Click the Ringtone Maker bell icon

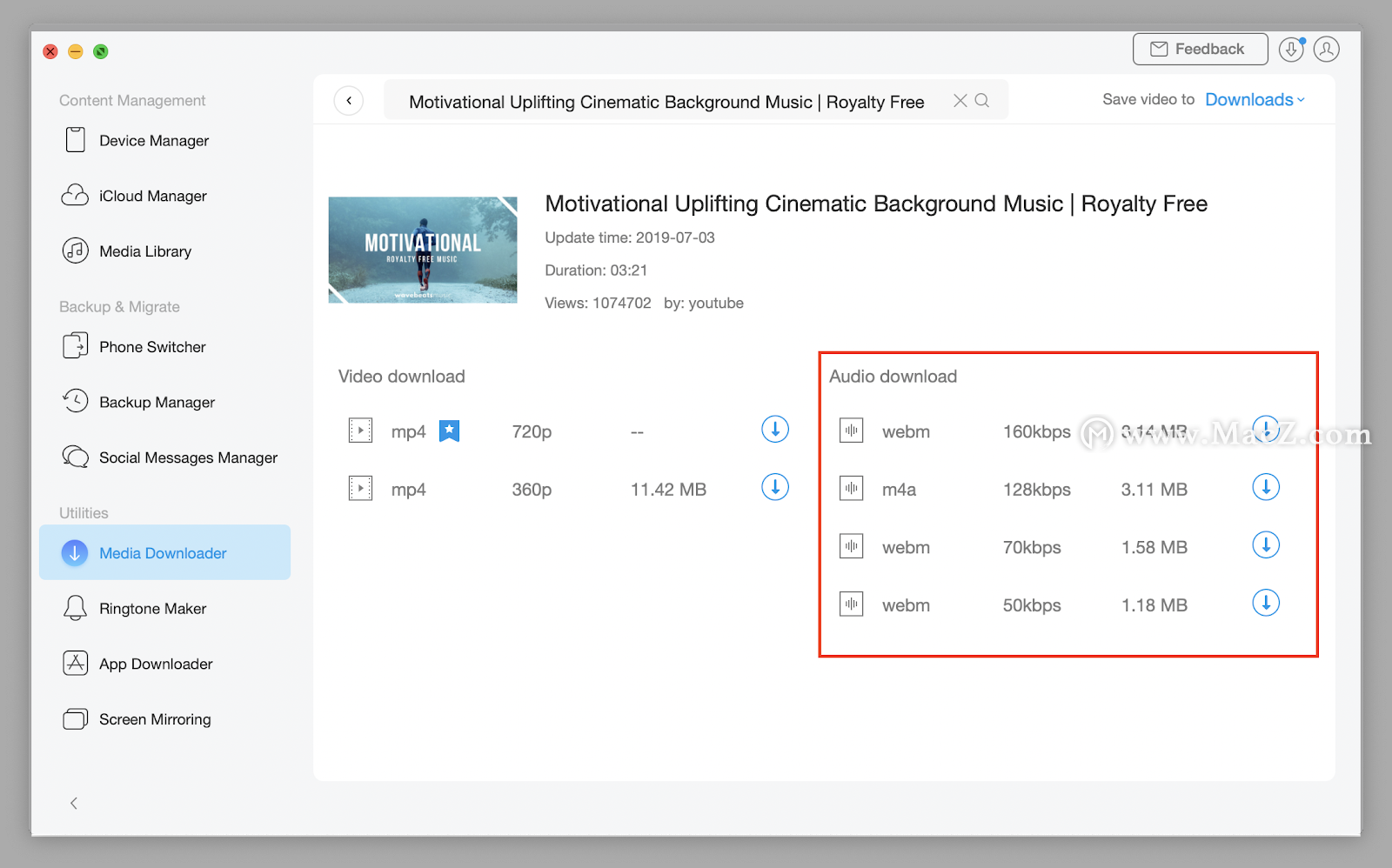[x=76, y=607]
